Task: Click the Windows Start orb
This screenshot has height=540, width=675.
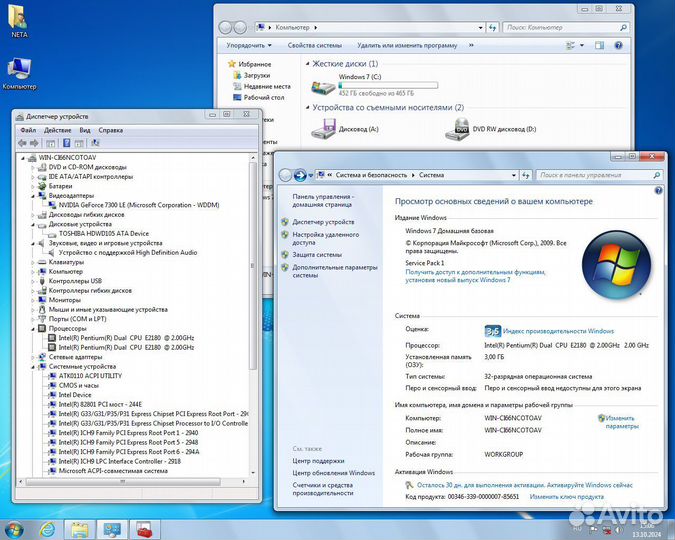Action: tap(14, 529)
